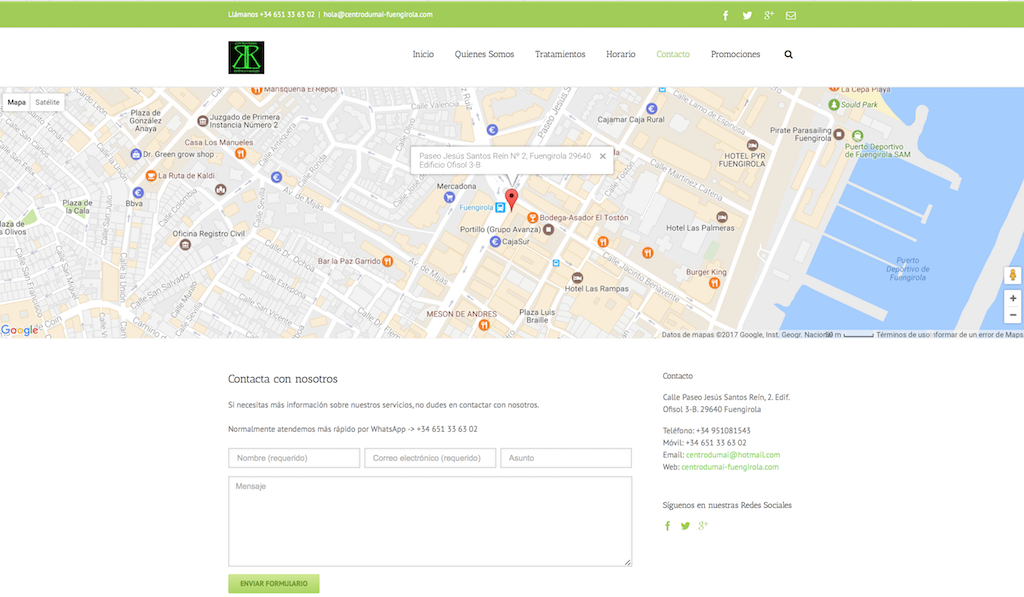Focus the Correo electrónico (requerido) field
The image size is (1024, 597).
tap(430, 458)
